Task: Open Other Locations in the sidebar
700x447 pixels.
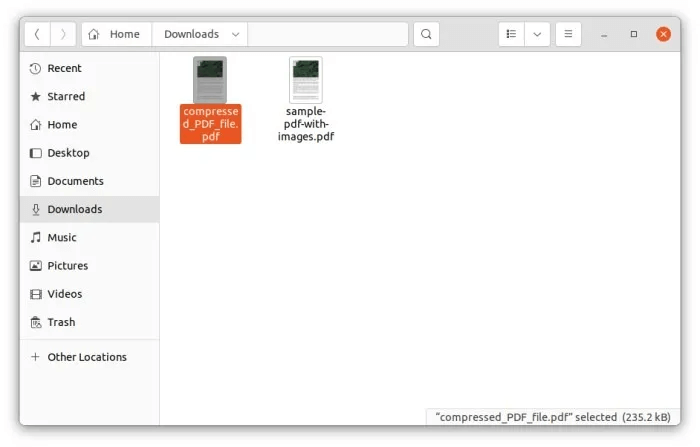Action: (x=89, y=357)
